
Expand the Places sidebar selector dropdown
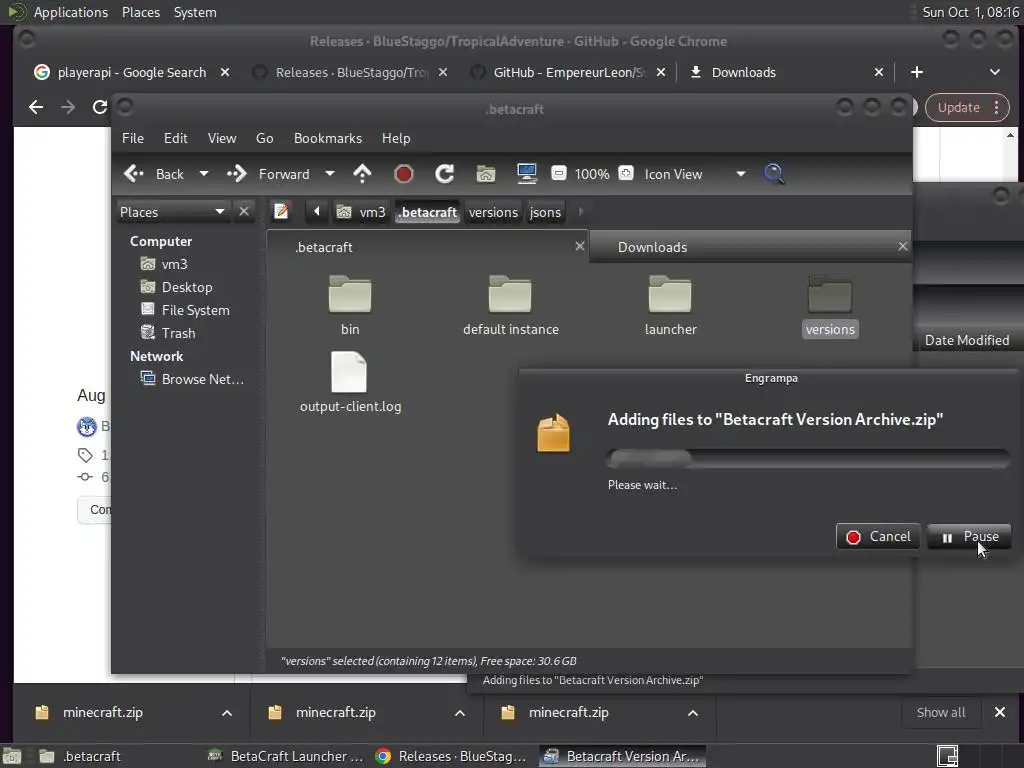[173, 212]
